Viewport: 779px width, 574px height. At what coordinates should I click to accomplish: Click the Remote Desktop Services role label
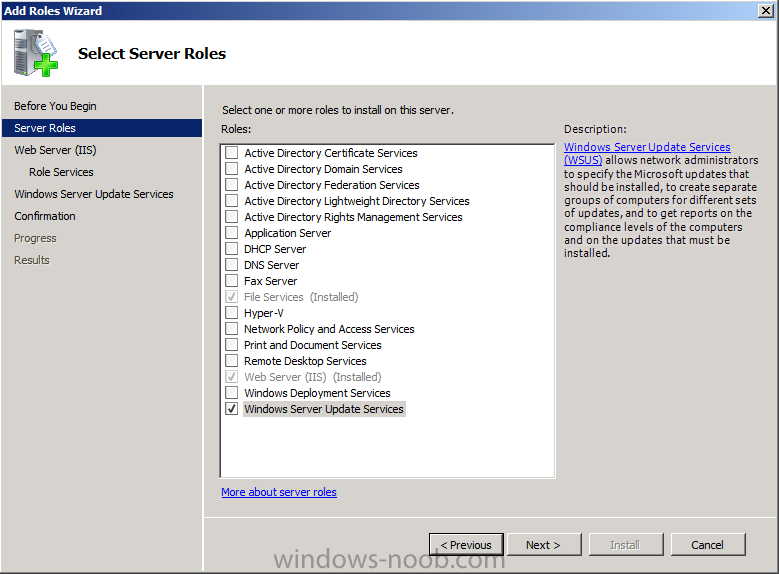point(305,361)
